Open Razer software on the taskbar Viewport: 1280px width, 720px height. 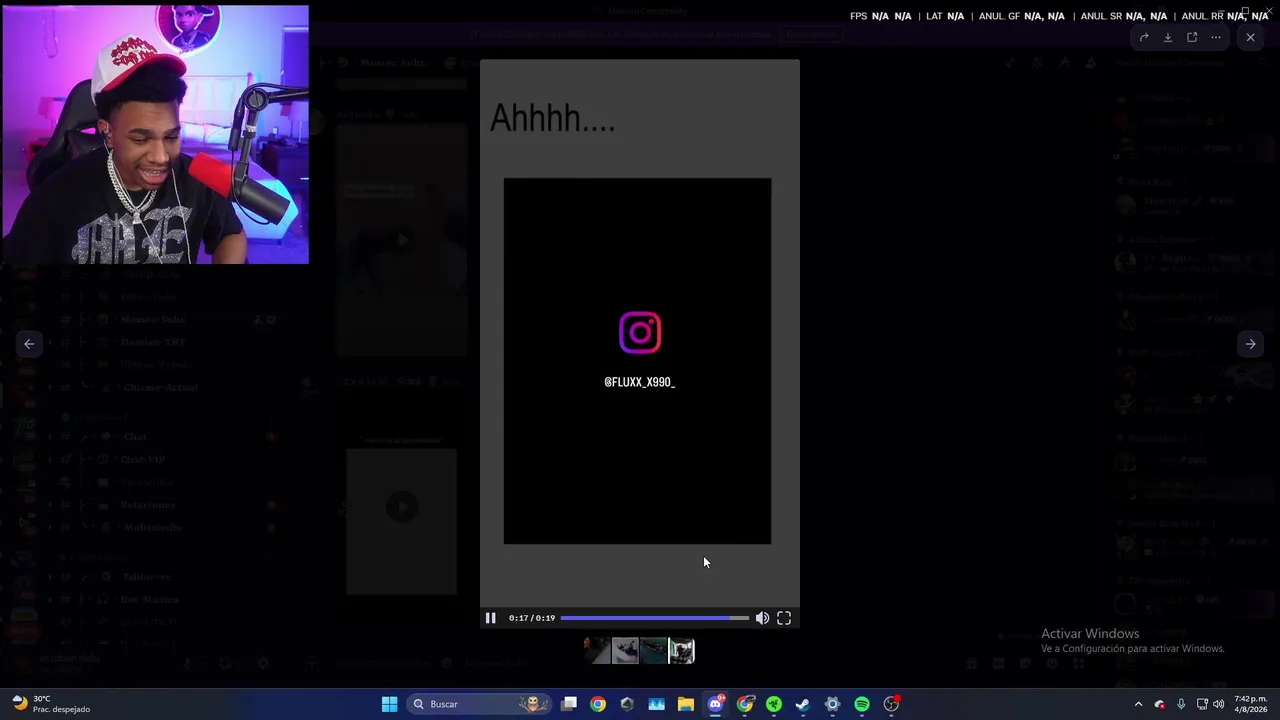point(774,704)
